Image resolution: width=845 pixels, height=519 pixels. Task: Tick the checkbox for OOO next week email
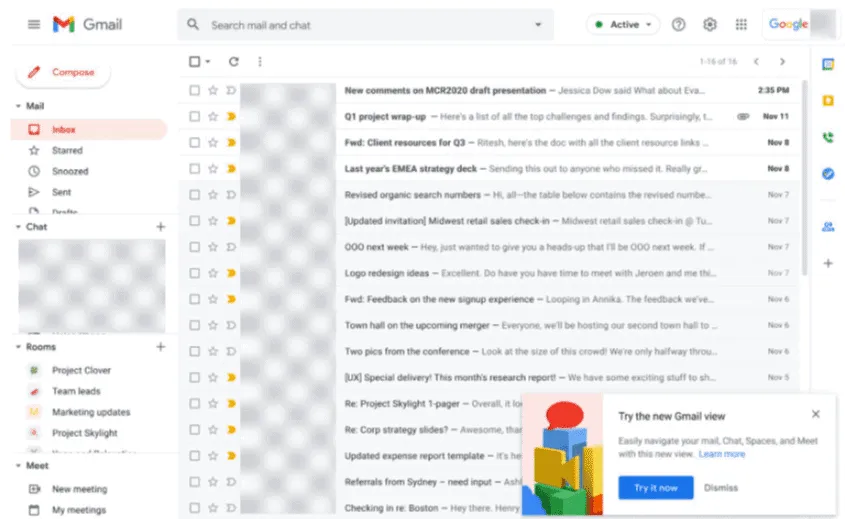click(x=195, y=247)
